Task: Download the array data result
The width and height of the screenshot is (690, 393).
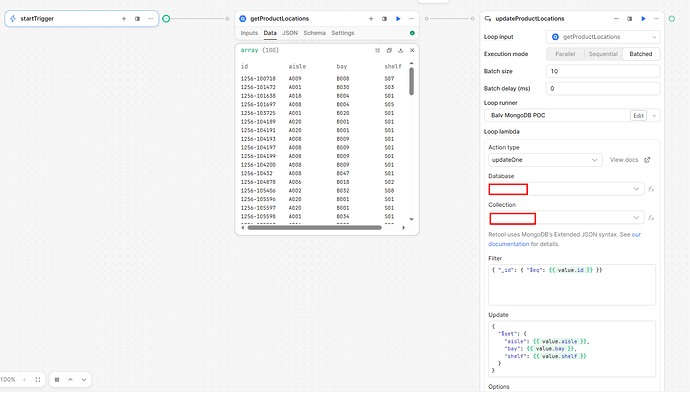Action: 400,51
